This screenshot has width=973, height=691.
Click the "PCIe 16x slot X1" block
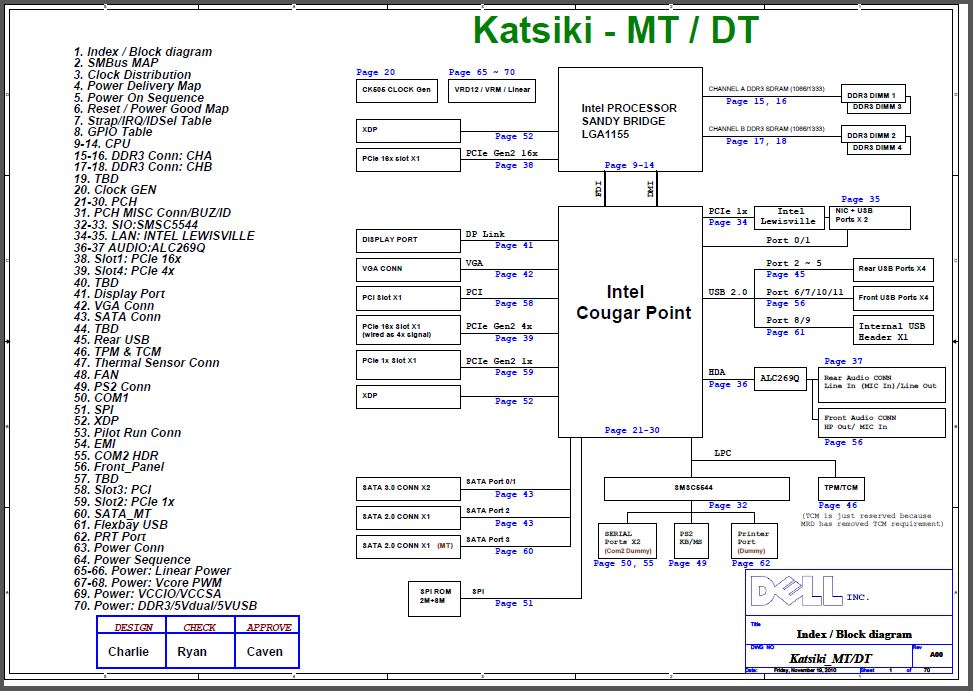408,160
